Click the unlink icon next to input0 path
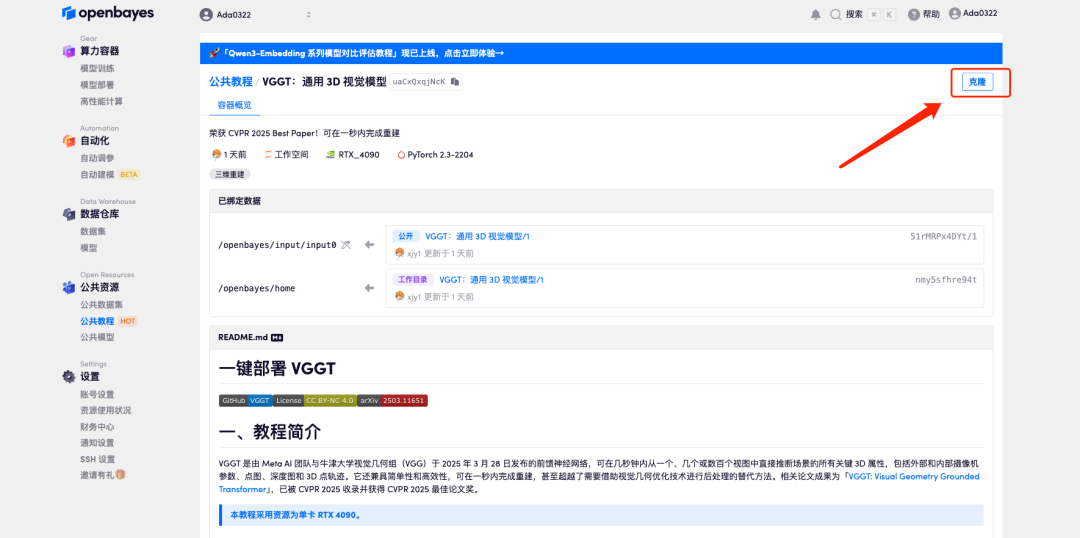The height and width of the screenshot is (538, 1080). pos(346,245)
